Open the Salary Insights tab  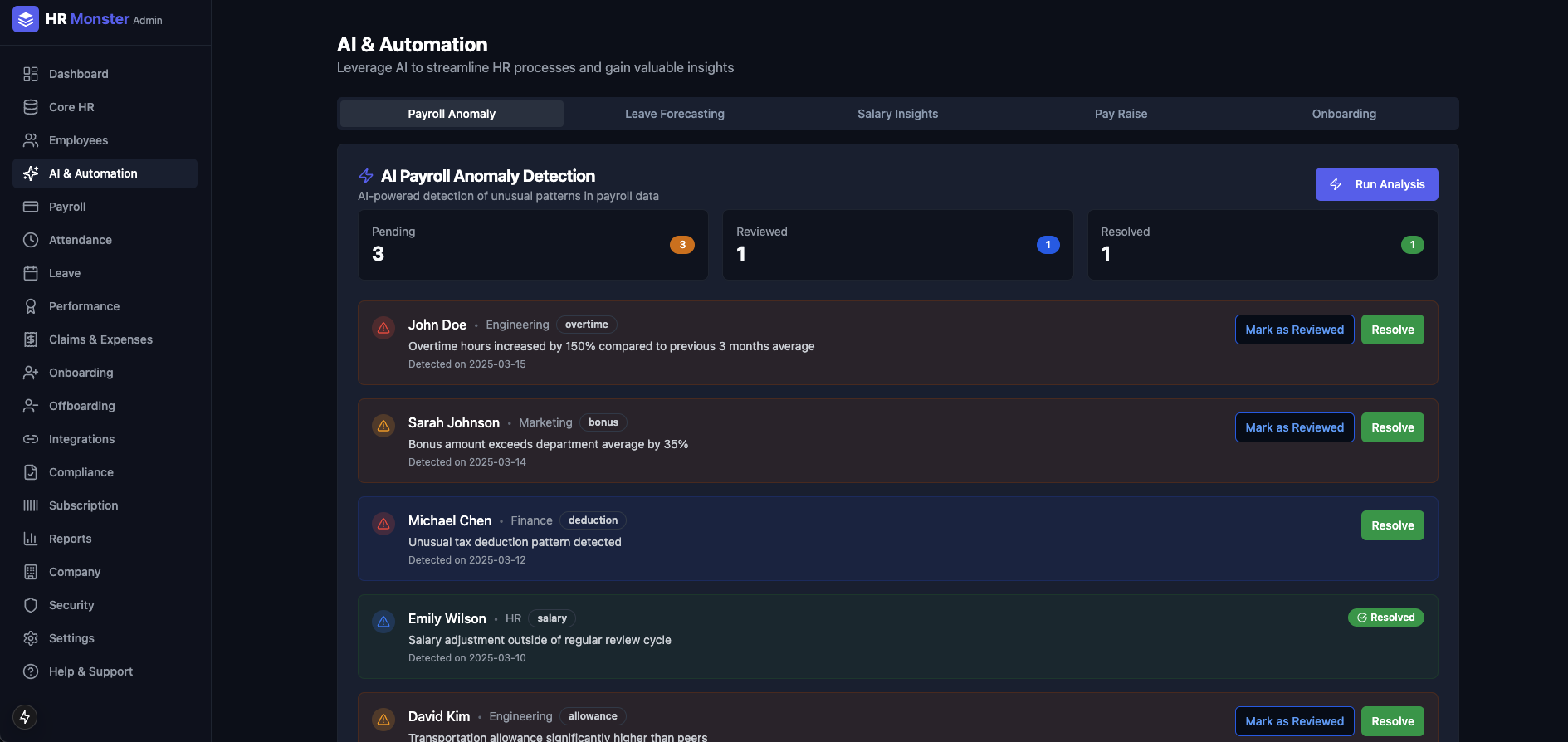(898, 114)
